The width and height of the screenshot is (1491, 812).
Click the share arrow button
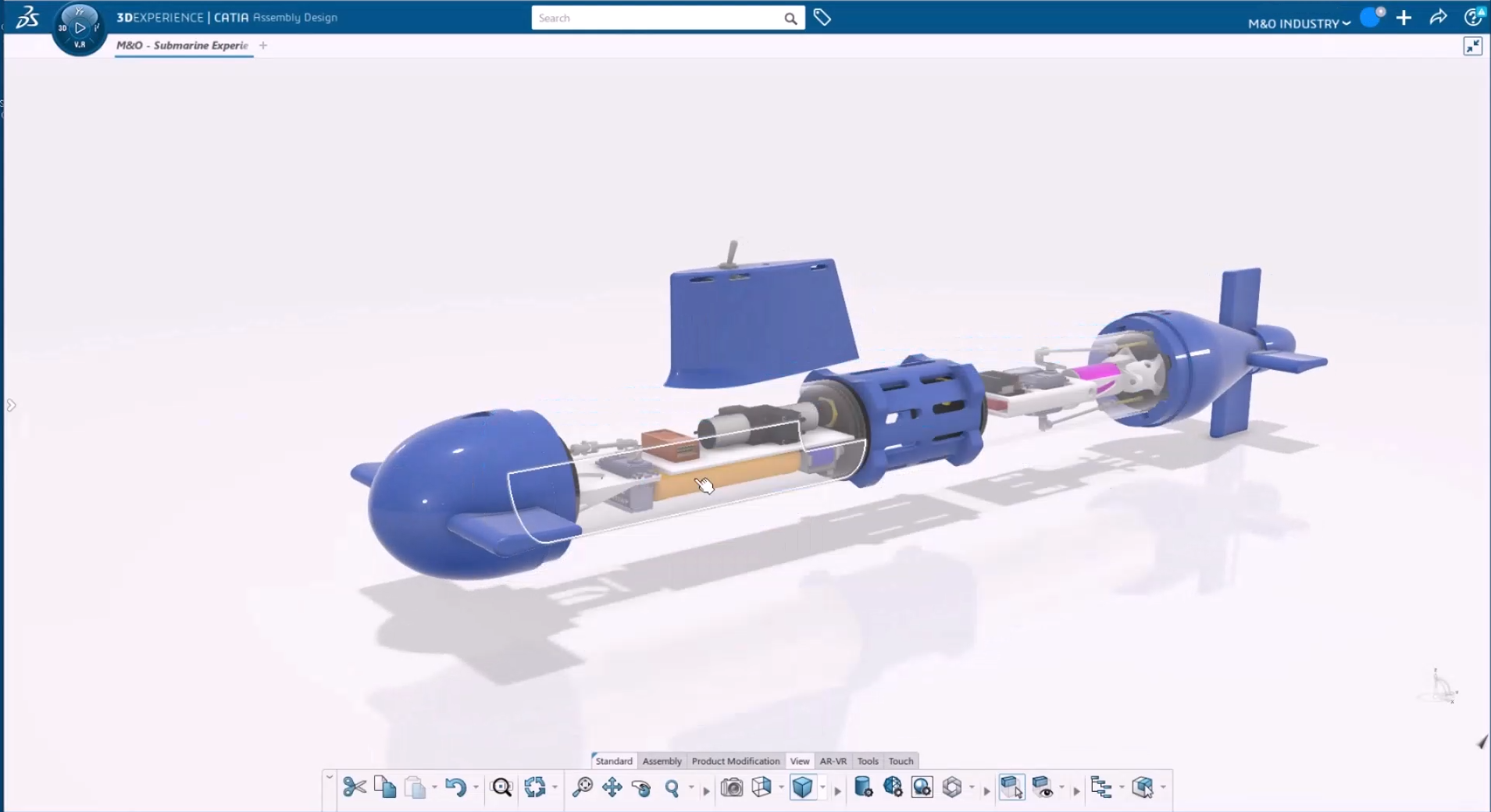coord(1438,17)
